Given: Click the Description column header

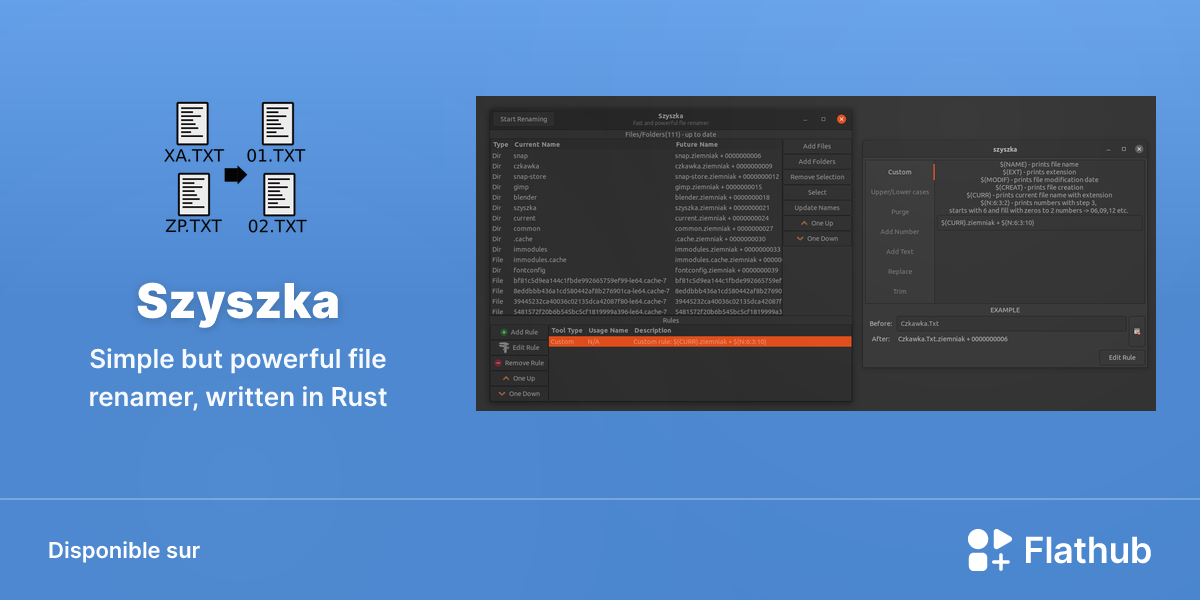Looking at the screenshot, I should tap(653, 330).
